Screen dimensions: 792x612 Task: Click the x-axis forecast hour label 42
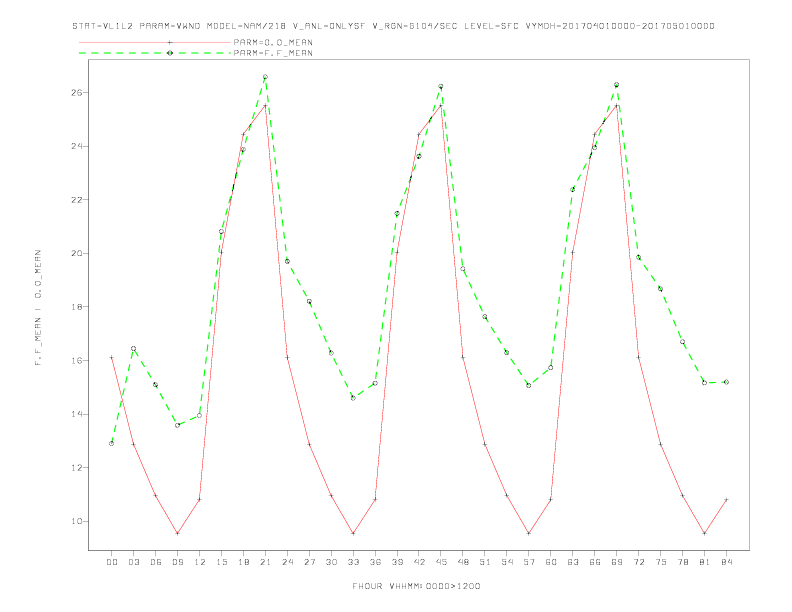[x=419, y=562]
